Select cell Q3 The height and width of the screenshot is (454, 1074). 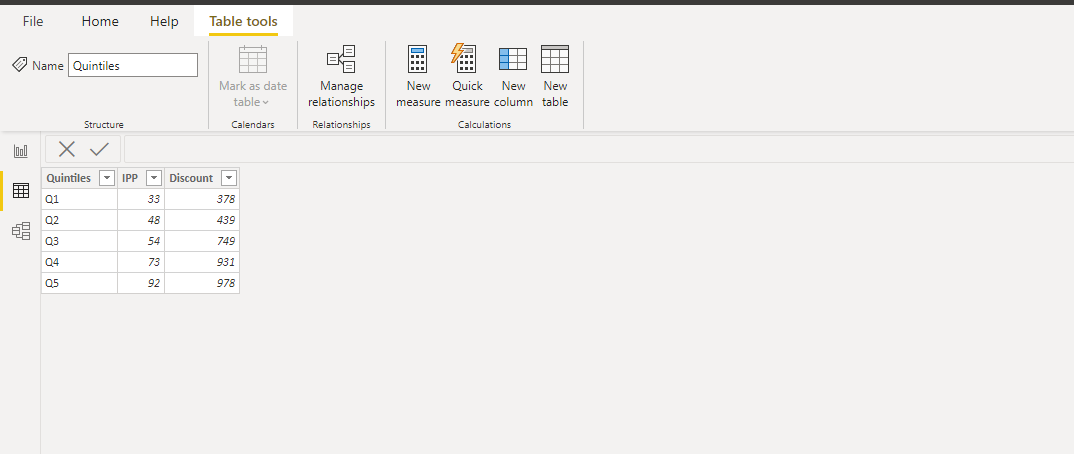point(79,241)
